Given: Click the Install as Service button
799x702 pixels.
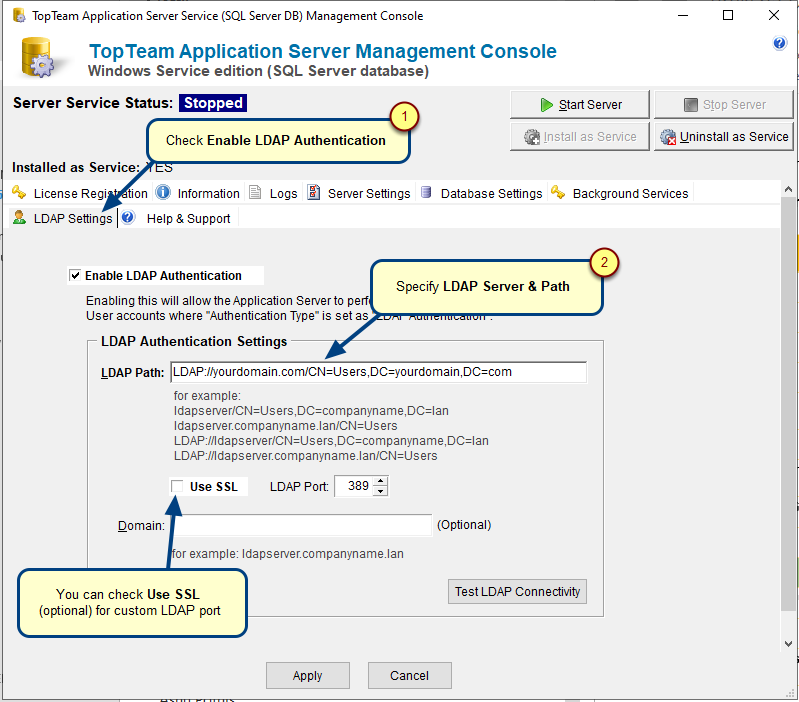Looking at the screenshot, I should click(580, 137).
